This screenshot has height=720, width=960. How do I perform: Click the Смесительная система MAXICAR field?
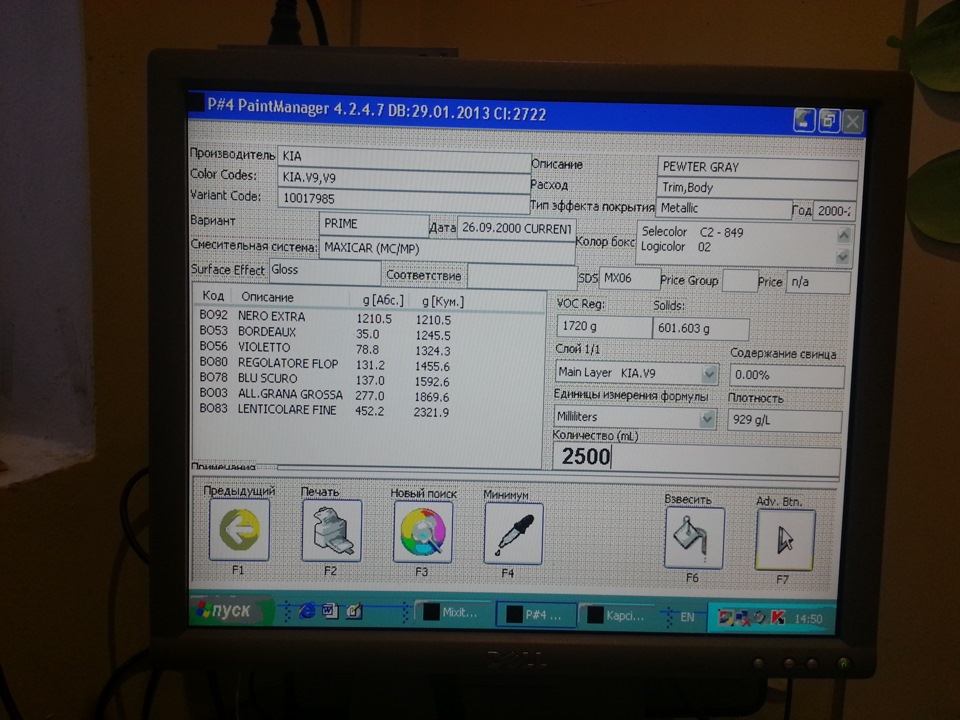446,249
